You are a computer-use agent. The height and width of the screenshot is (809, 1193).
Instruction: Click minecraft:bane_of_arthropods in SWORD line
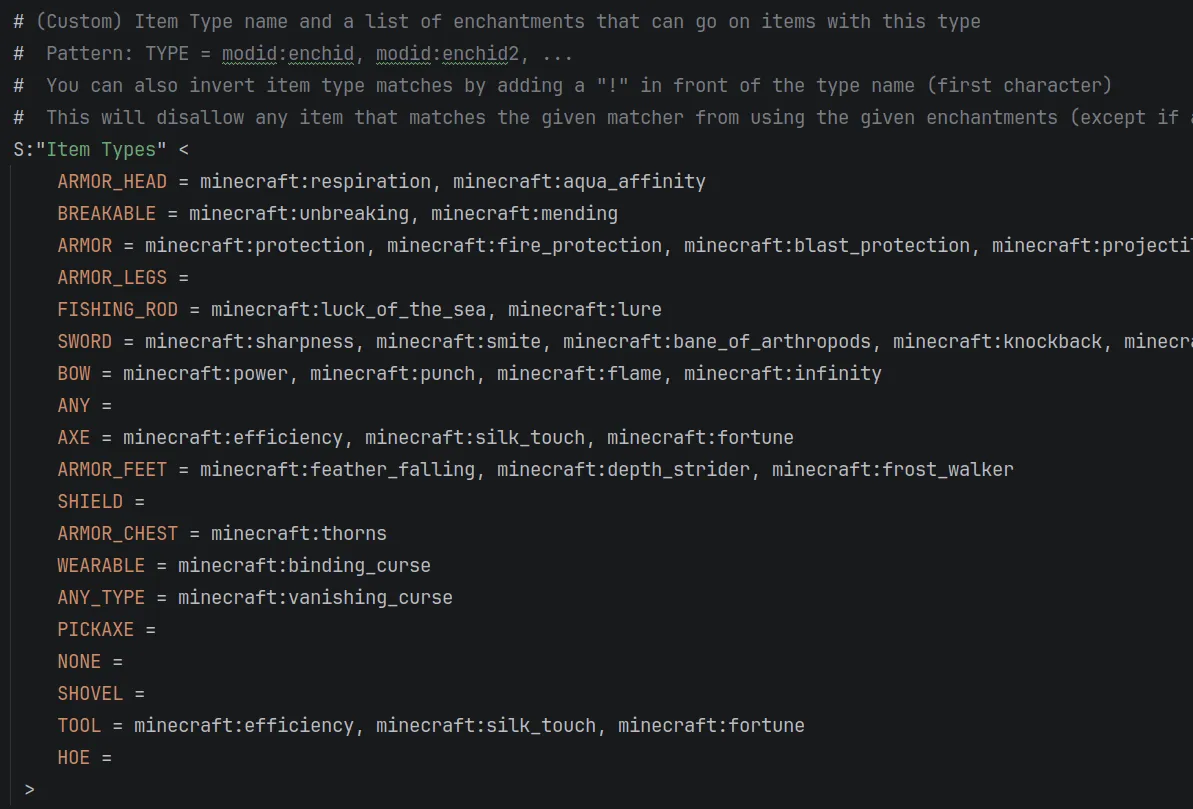717,342
